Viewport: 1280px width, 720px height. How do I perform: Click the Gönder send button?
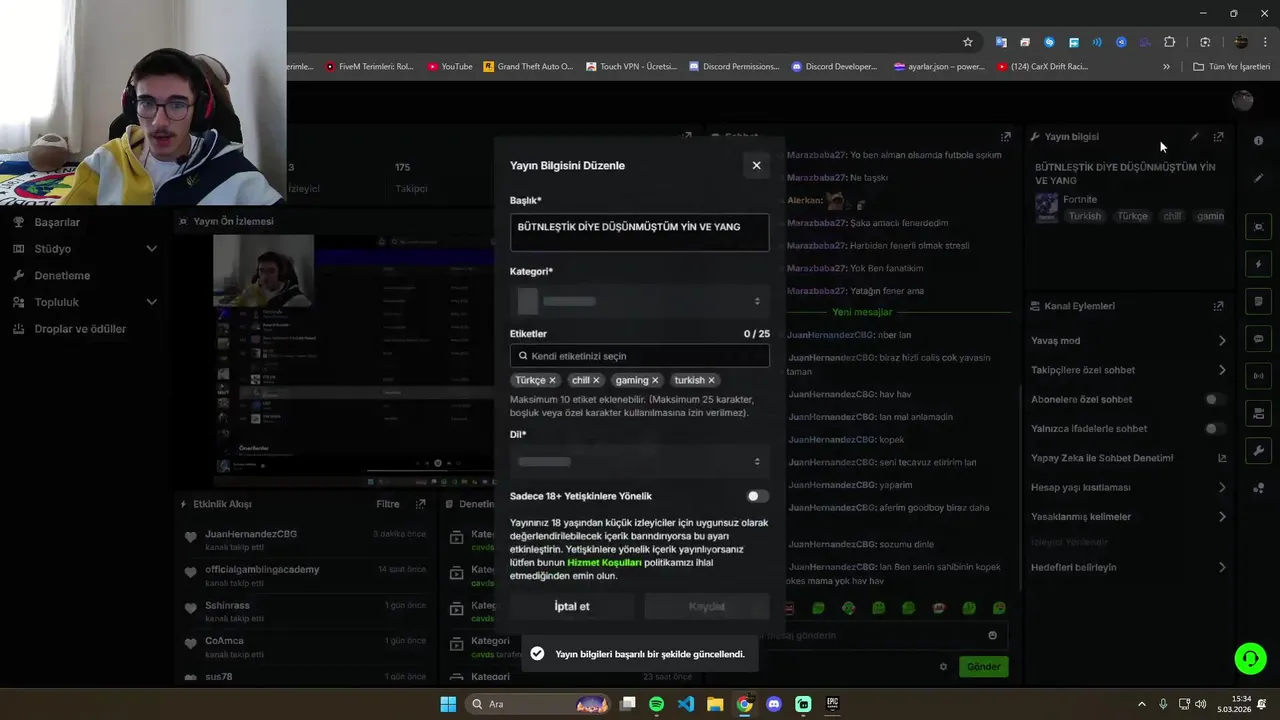pyautogui.click(x=983, y=666)
